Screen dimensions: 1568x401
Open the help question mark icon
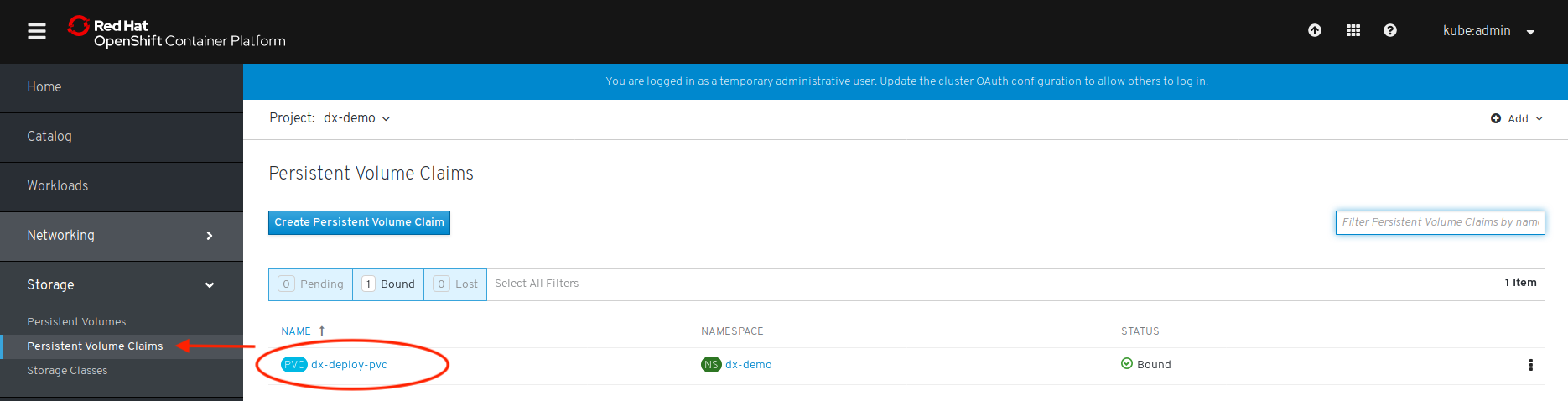coord(1390,31)
